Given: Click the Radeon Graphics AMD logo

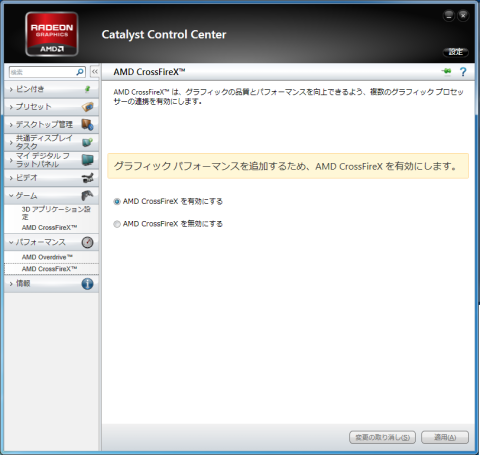Looking at the screenshot, I should (52, 34).
